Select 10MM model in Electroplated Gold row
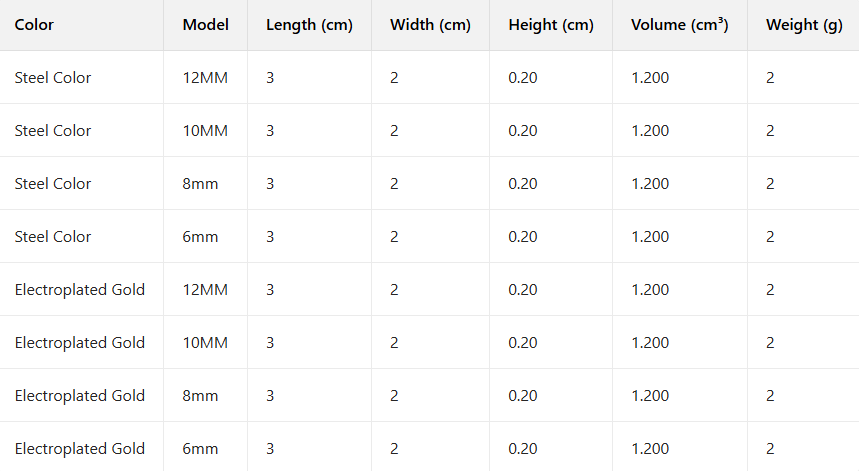859x471 pixels. (205, 343)
